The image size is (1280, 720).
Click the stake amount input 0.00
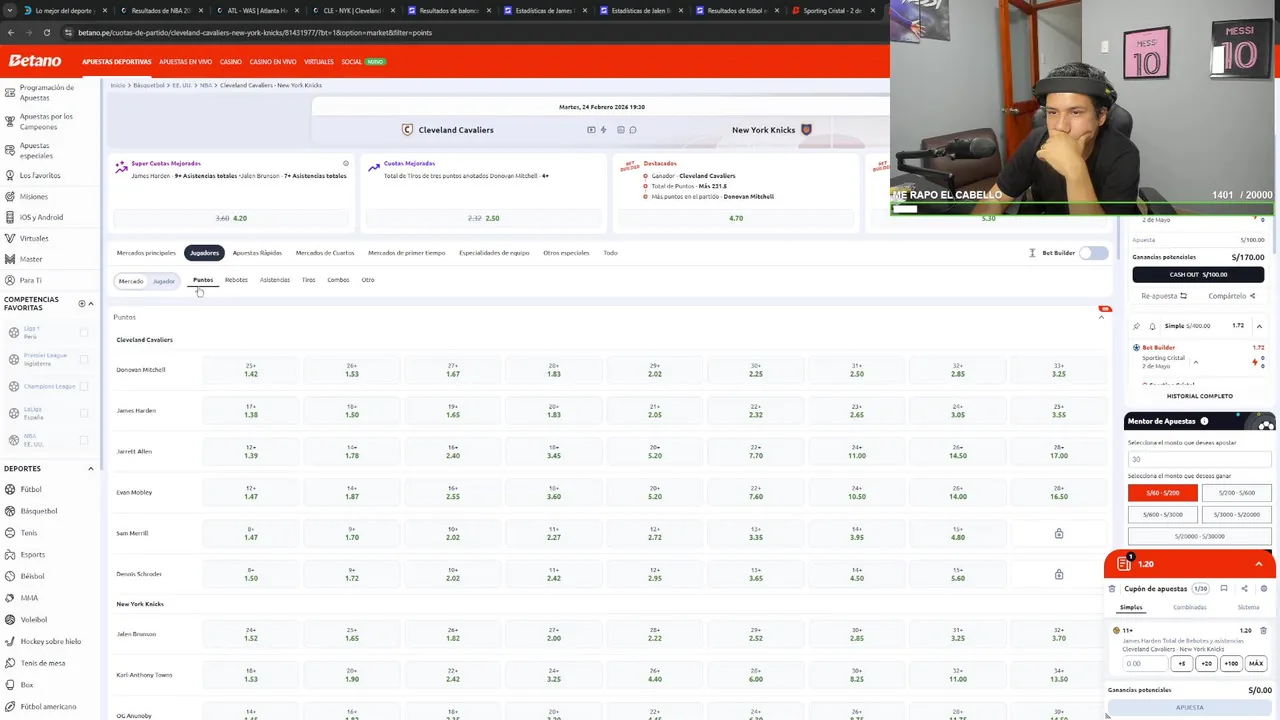tap(1145, 663)
